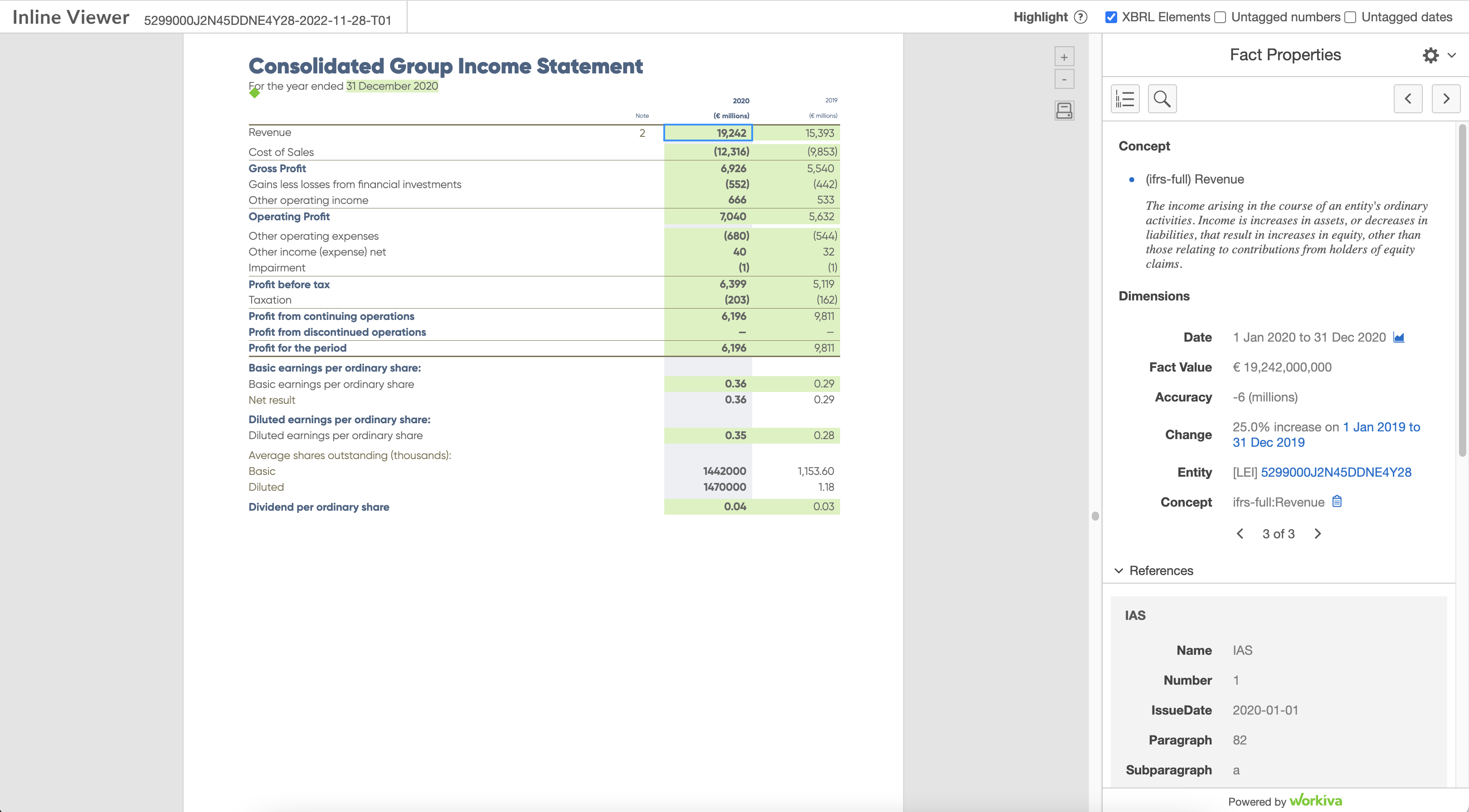Screen dimensions: 1469x812
Task: Select 2020 Profit before tax 6,399
Action: [x=708, y=284]
